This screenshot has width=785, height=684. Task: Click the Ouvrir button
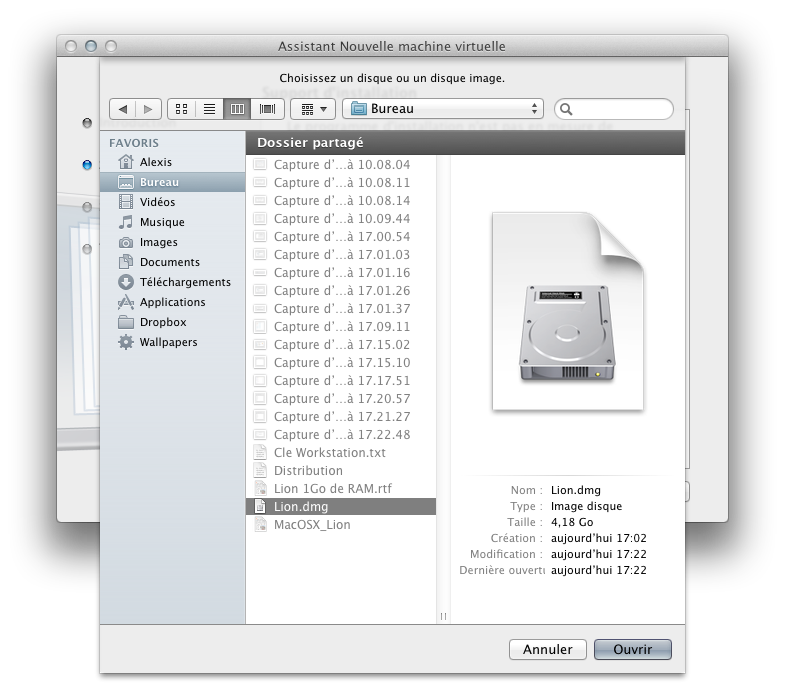click(632, 650)
